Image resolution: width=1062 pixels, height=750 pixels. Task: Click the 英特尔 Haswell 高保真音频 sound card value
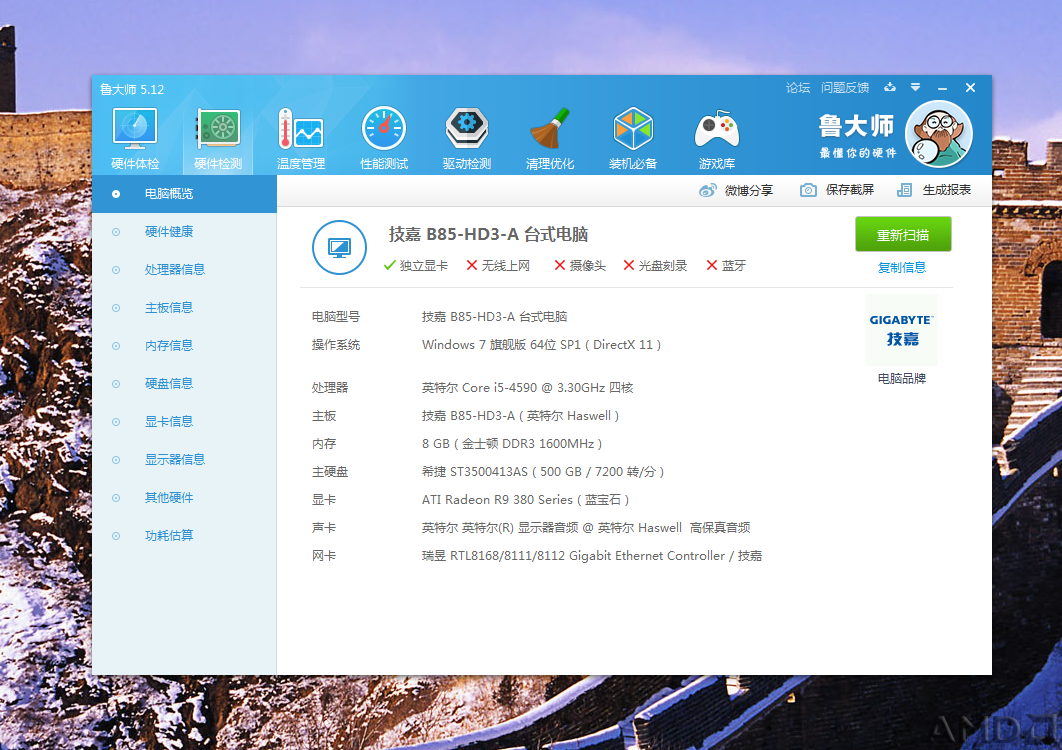(586, 528)
